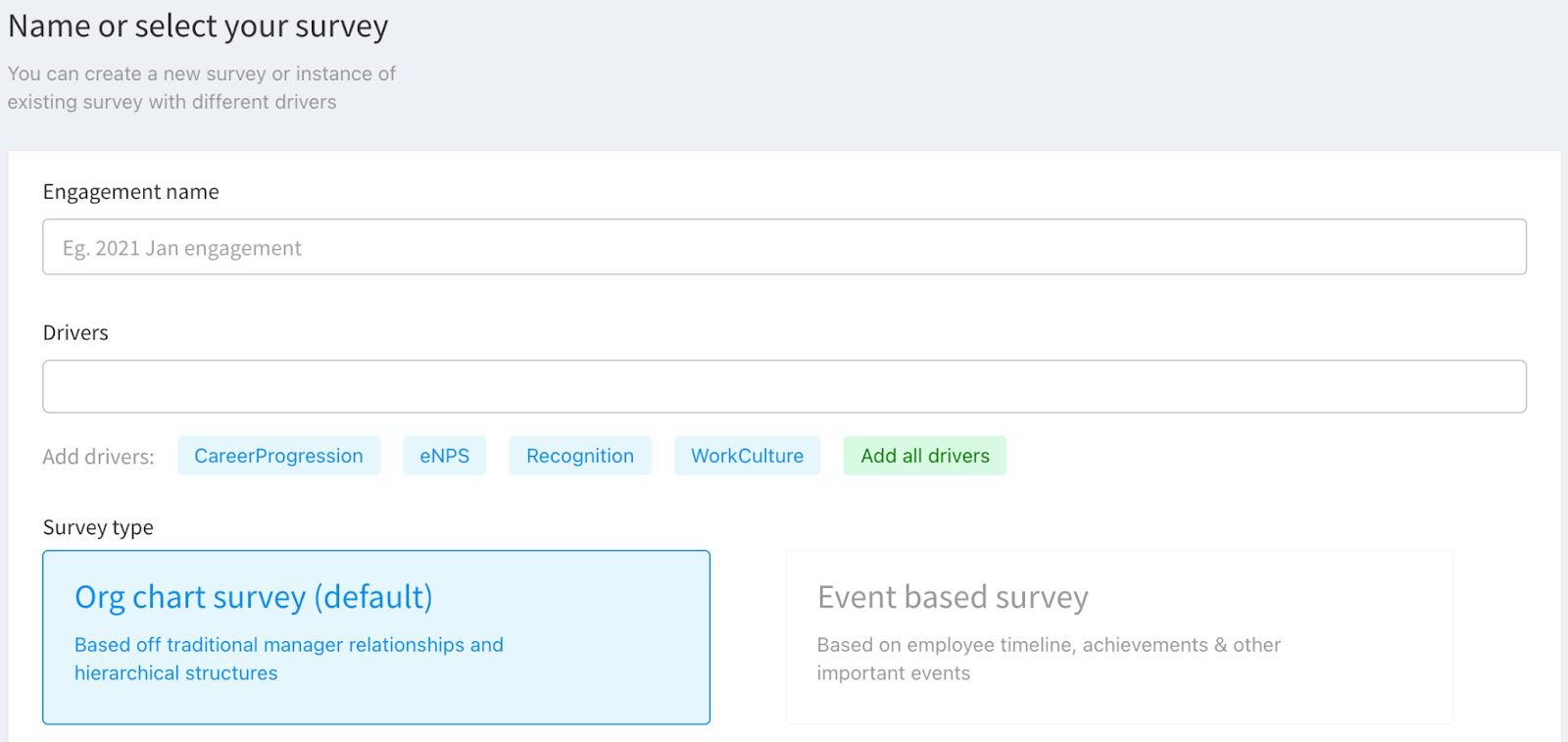This screenshot has width=1568, height=742.
Task: Click the Engagement name label
Action: pos(130,192)
